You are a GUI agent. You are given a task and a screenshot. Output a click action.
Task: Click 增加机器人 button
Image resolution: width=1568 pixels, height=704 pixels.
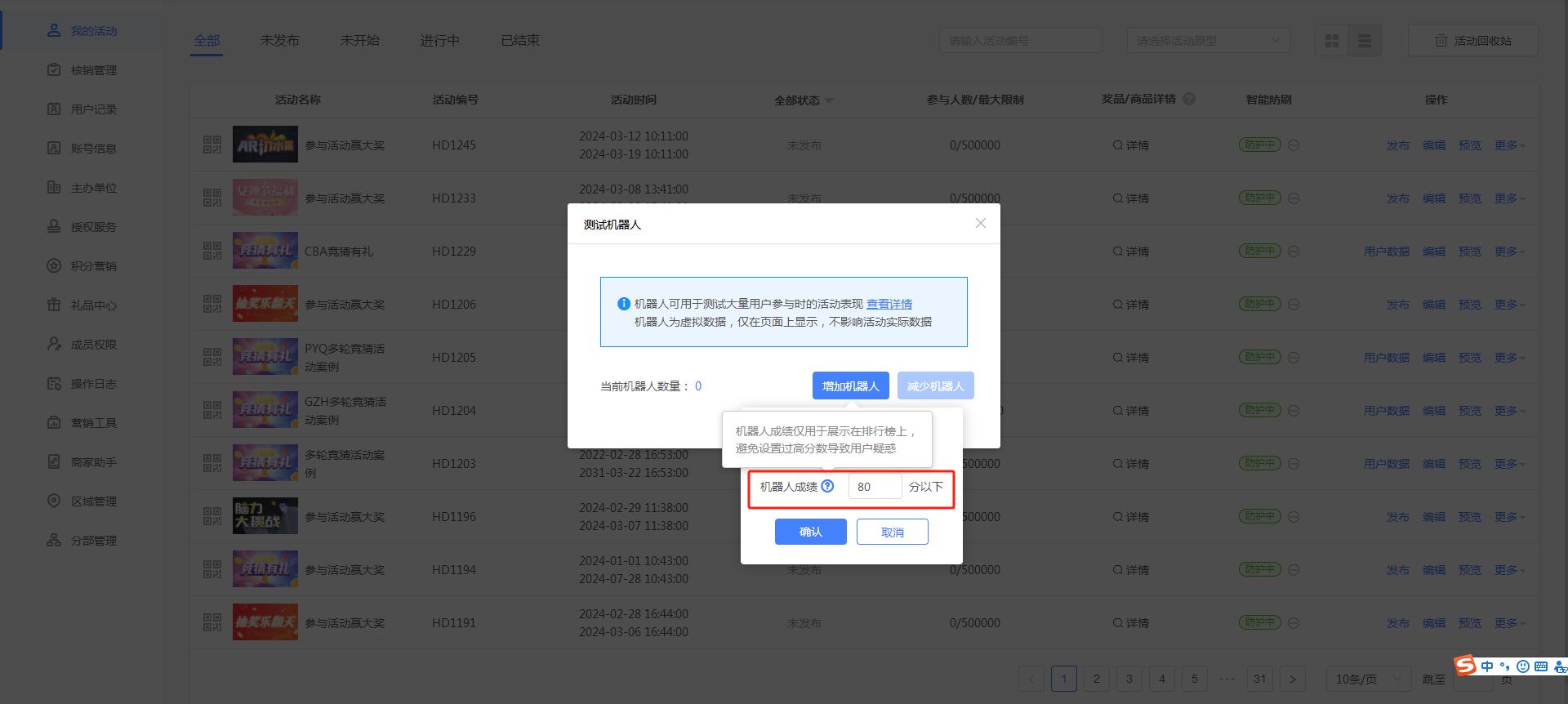(x=850, y=385)
